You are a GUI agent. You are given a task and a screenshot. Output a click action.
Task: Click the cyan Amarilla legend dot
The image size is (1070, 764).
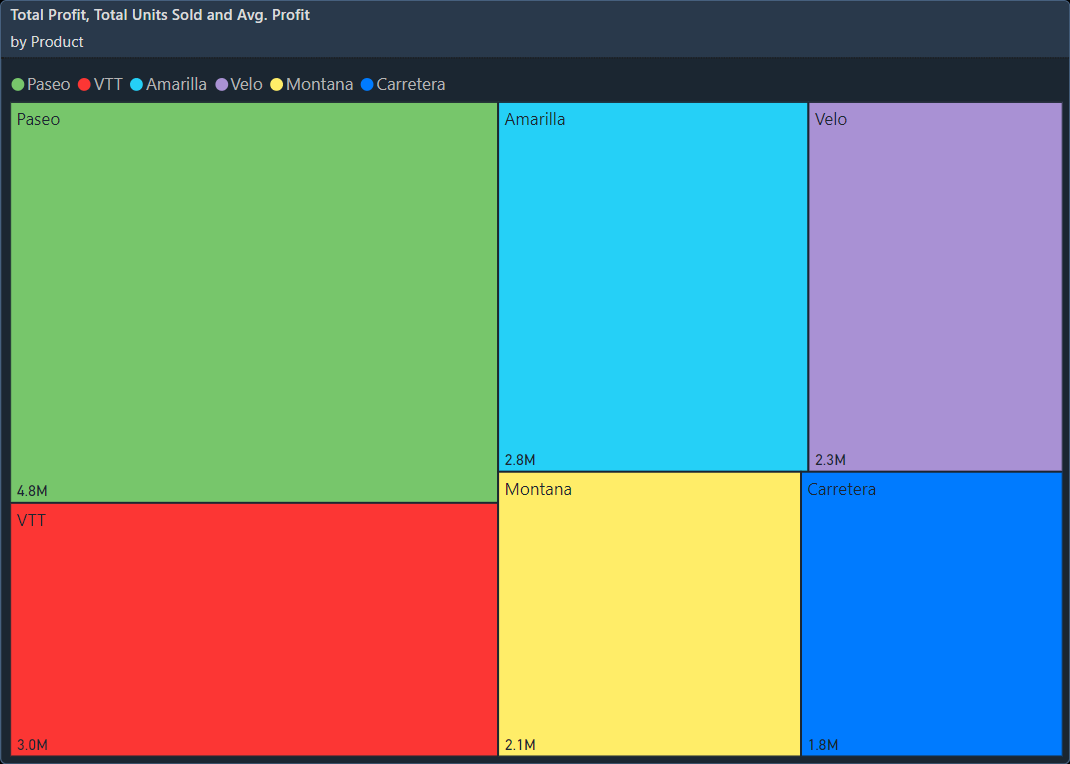(137, 85)
